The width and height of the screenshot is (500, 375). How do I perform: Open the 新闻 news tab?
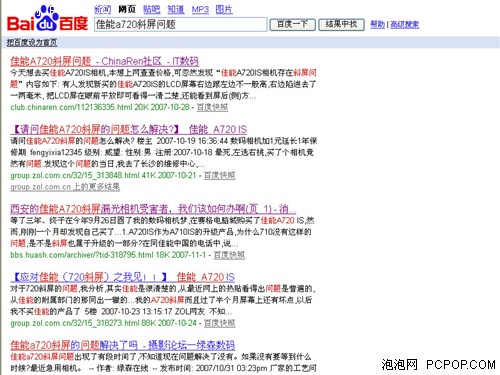(x=102, y=9)
